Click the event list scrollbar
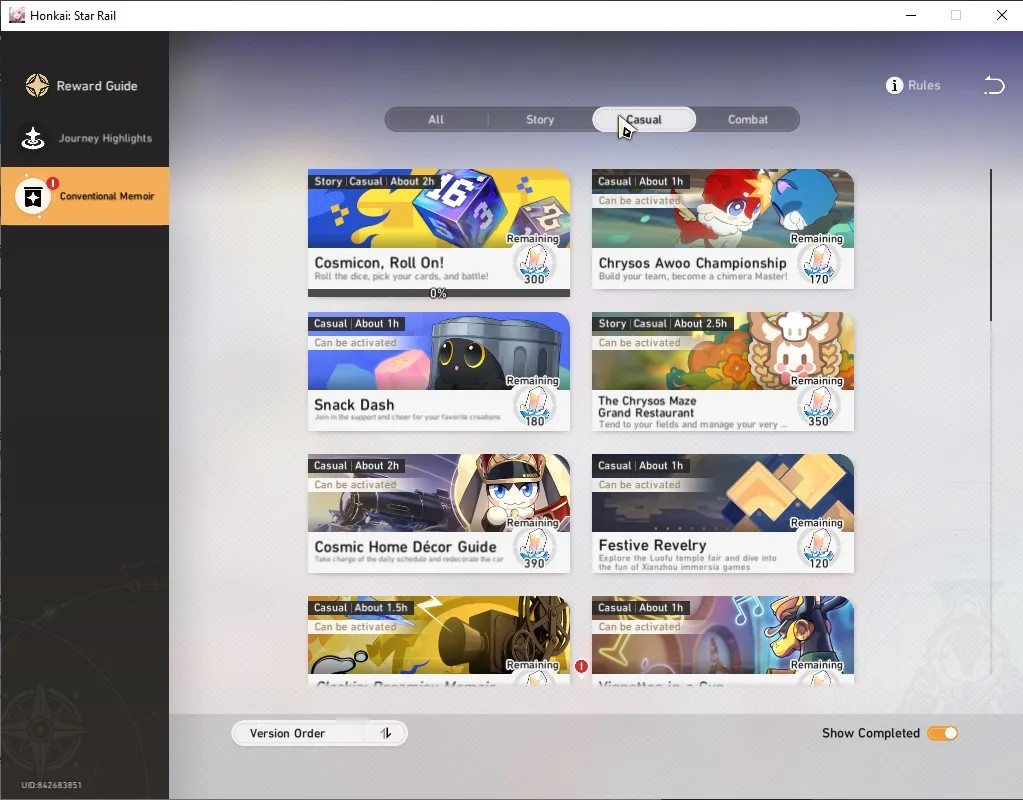This screenshot has width=1023, height=800. point(990,245)
